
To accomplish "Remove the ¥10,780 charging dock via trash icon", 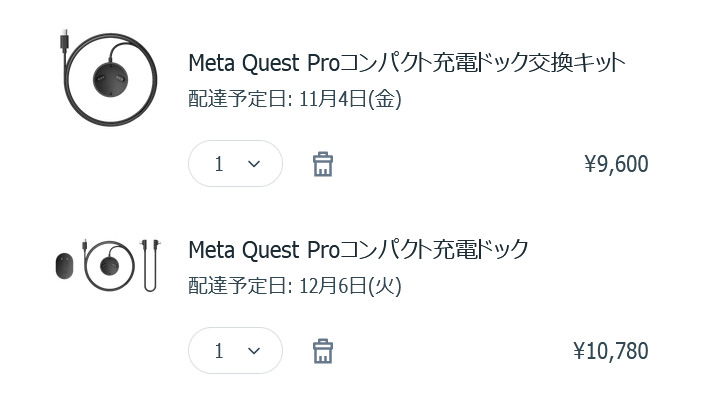I will [x=323, y=351].
